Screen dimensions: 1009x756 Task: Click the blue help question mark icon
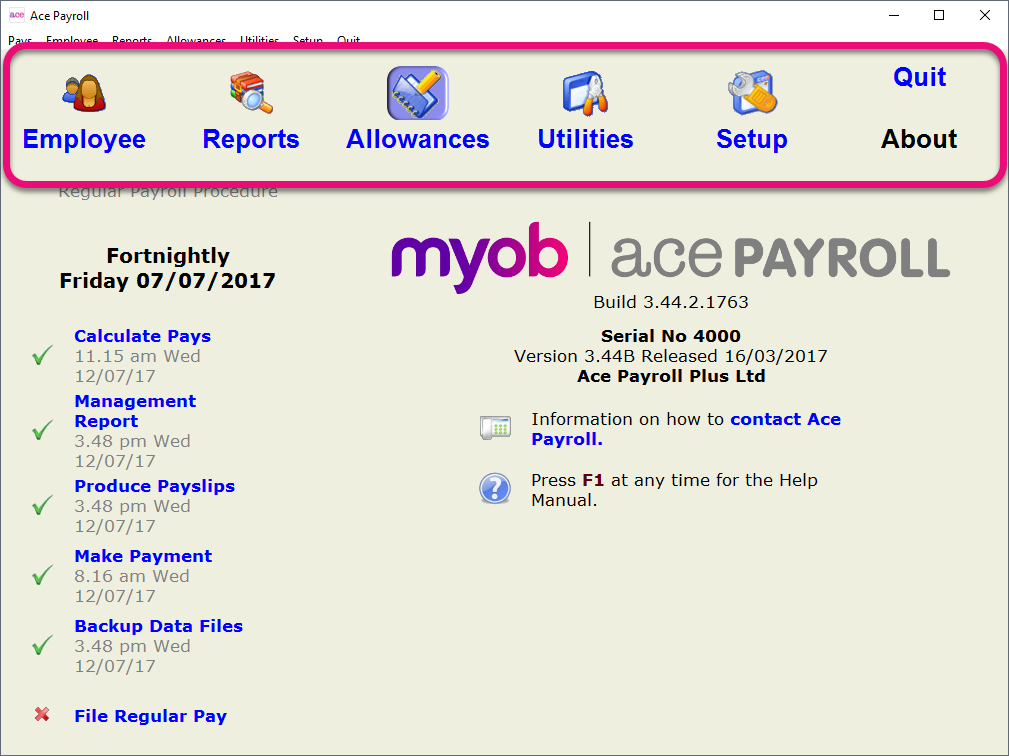[x=495, y=488]
